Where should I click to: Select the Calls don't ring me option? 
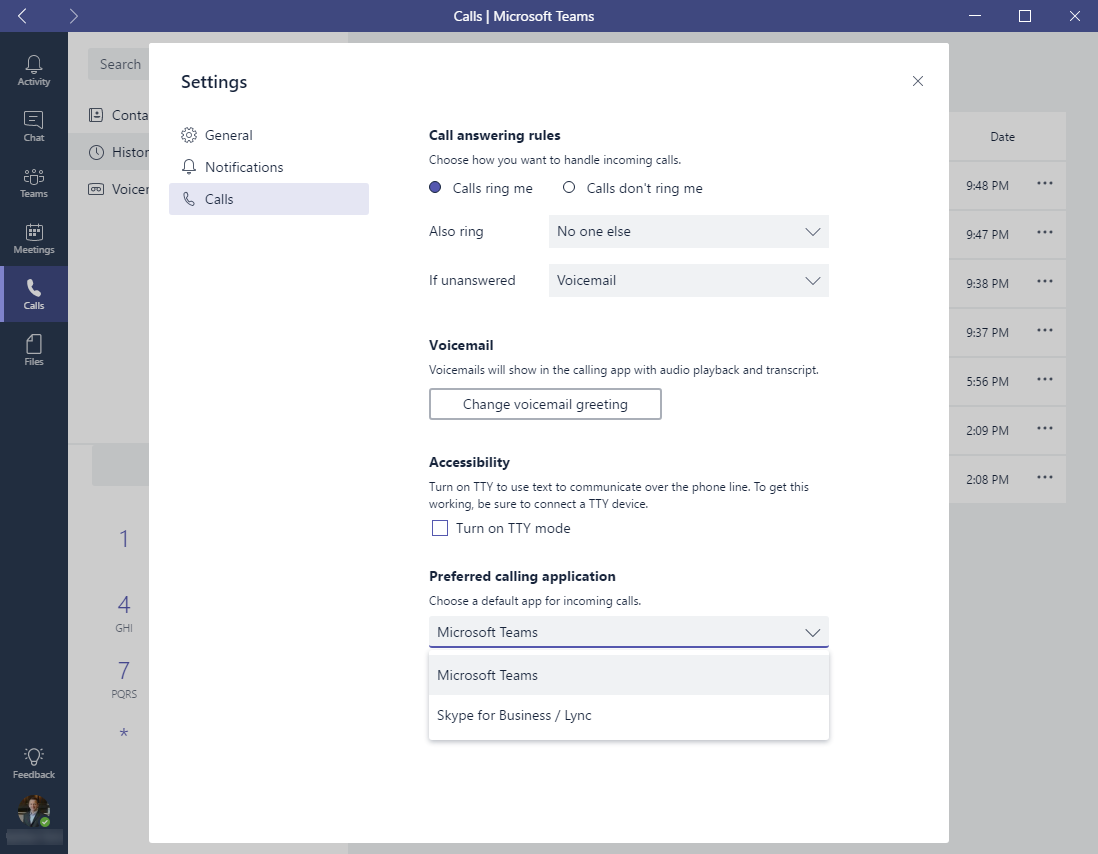(x=569, y=188)
